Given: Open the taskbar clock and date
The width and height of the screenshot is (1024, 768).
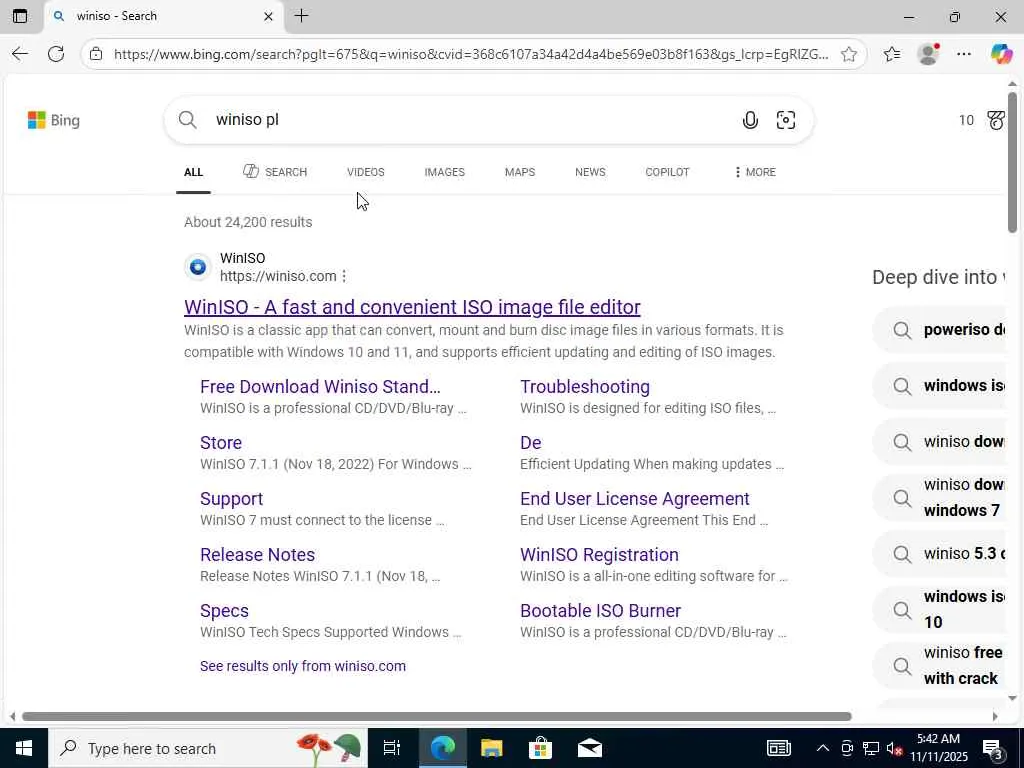Looking at the screenshot, I should [x=938, y=748].
